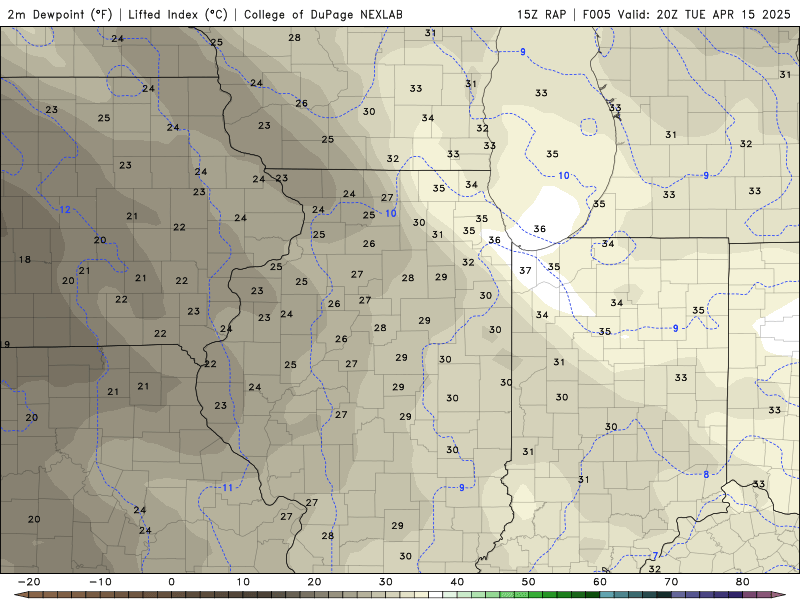This screenshot has width=800, height=600.
Task: Click the color scale label 50
Action: click(529, 582)
